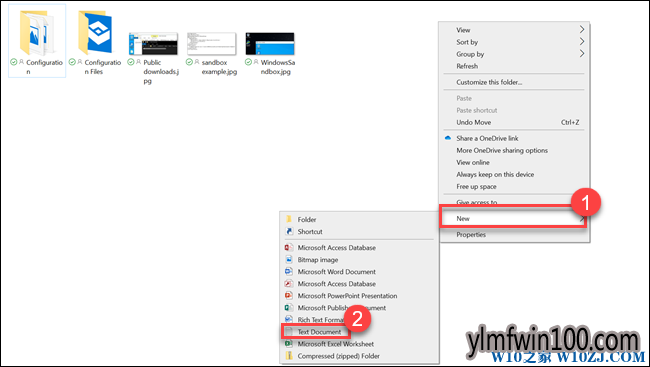
Task: Choose the Bitmap image icon in the submenu
Action: click(x=289, y=260)
